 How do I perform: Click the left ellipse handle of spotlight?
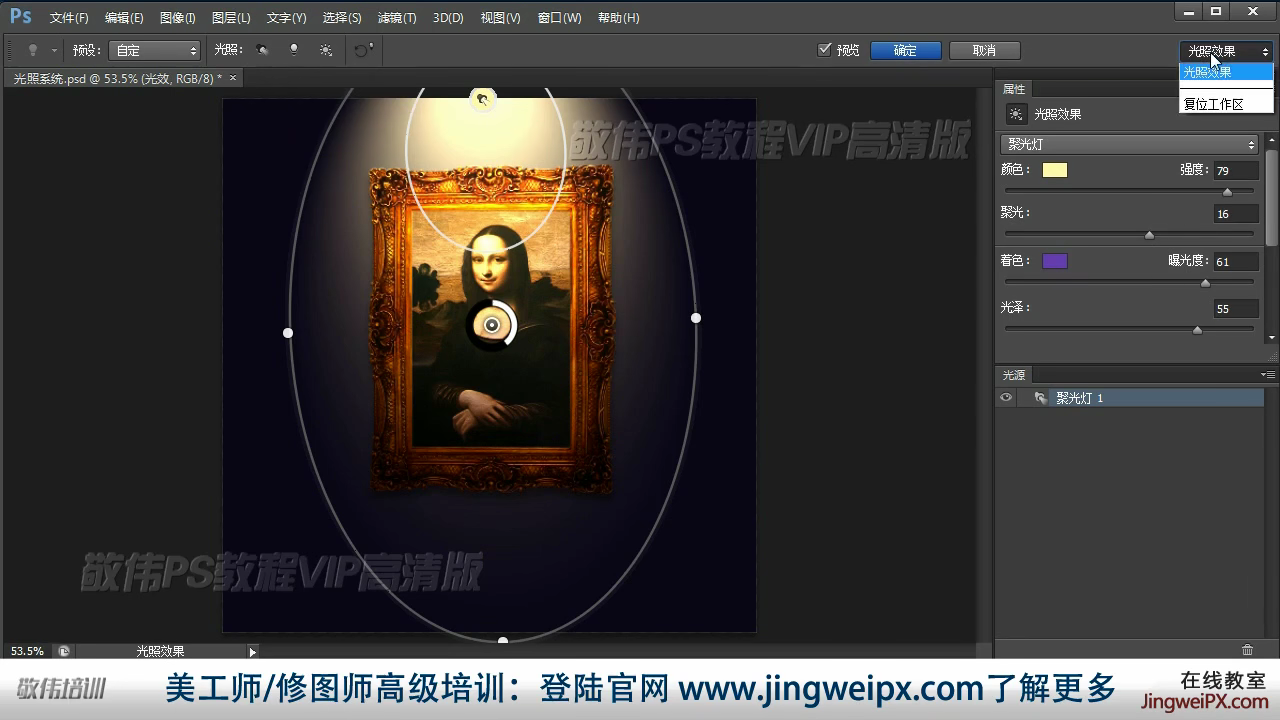point(288,332)
